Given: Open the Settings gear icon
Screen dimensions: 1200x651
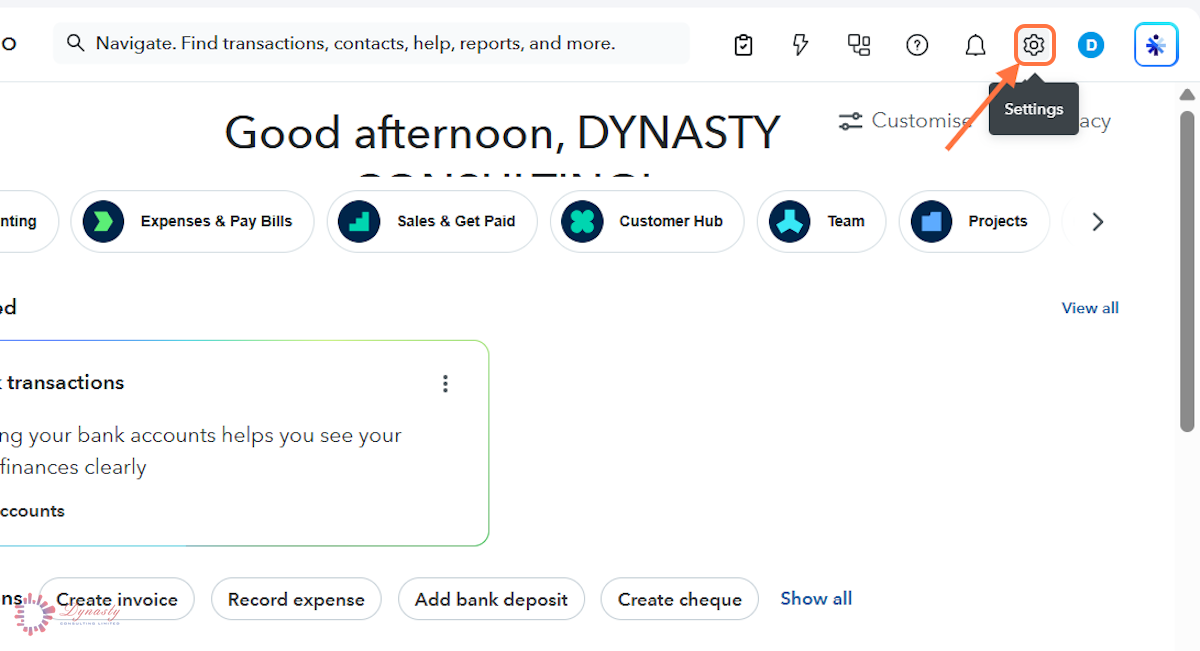Looking at the screenshot, I should [x=1034, y=45].
